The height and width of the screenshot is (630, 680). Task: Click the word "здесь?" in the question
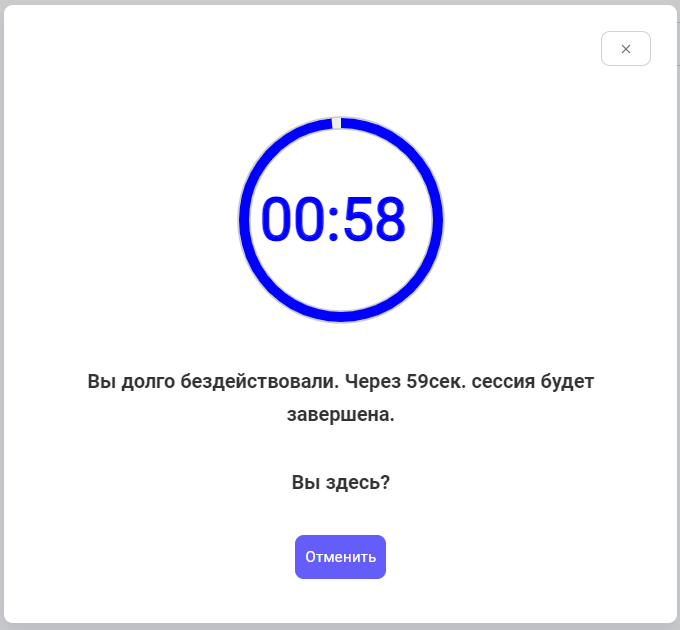(356, 482)
